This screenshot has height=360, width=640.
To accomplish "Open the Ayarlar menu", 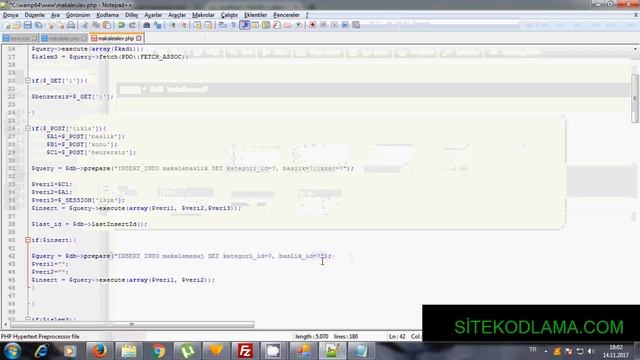I will (x=153, y=15).
